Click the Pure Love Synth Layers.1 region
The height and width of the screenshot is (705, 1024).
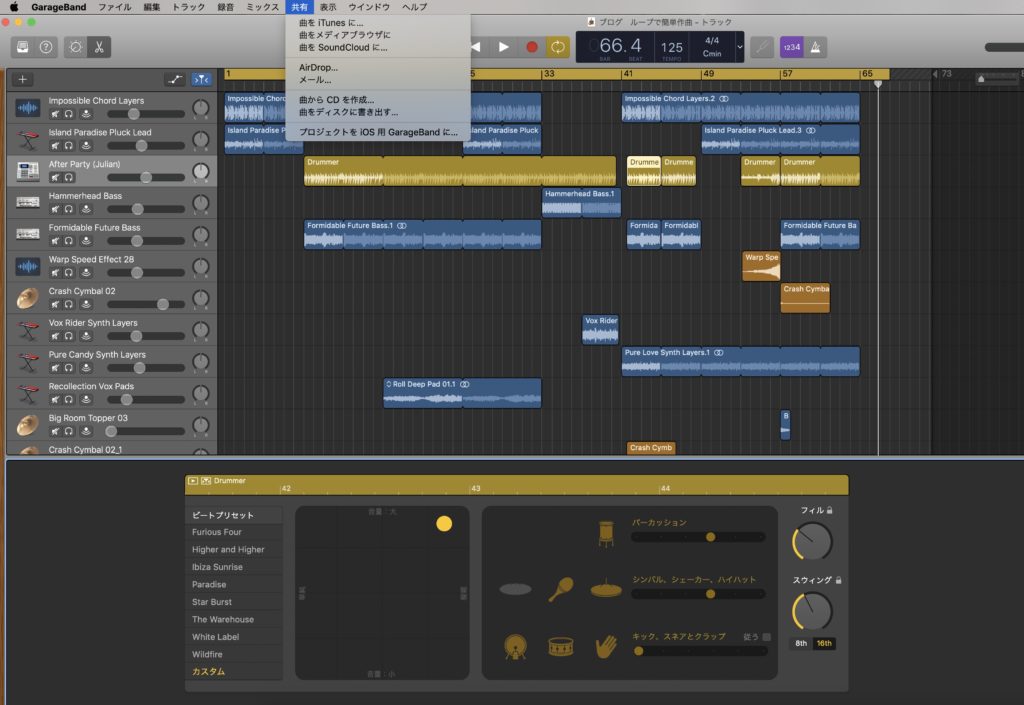pos(741,362)
